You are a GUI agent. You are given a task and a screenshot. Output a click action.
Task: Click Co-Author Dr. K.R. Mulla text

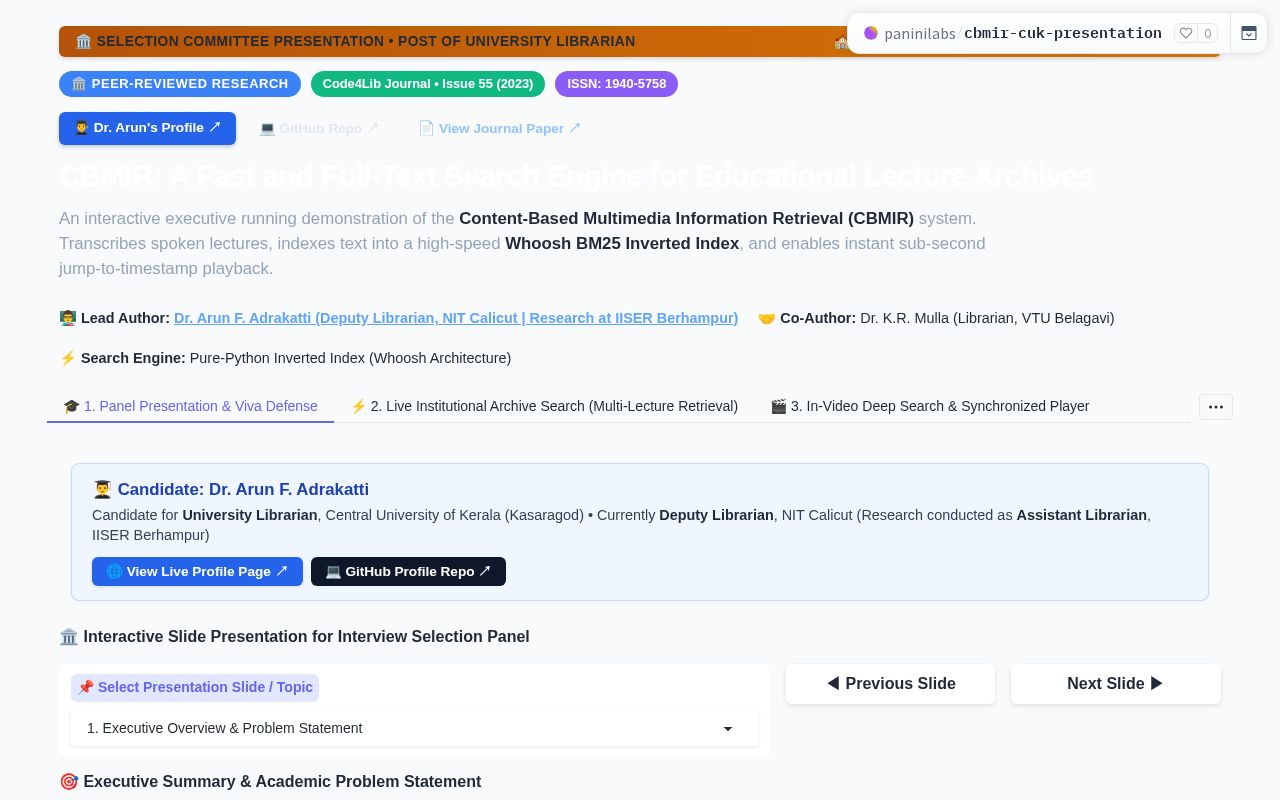click(x=936, y=318)
